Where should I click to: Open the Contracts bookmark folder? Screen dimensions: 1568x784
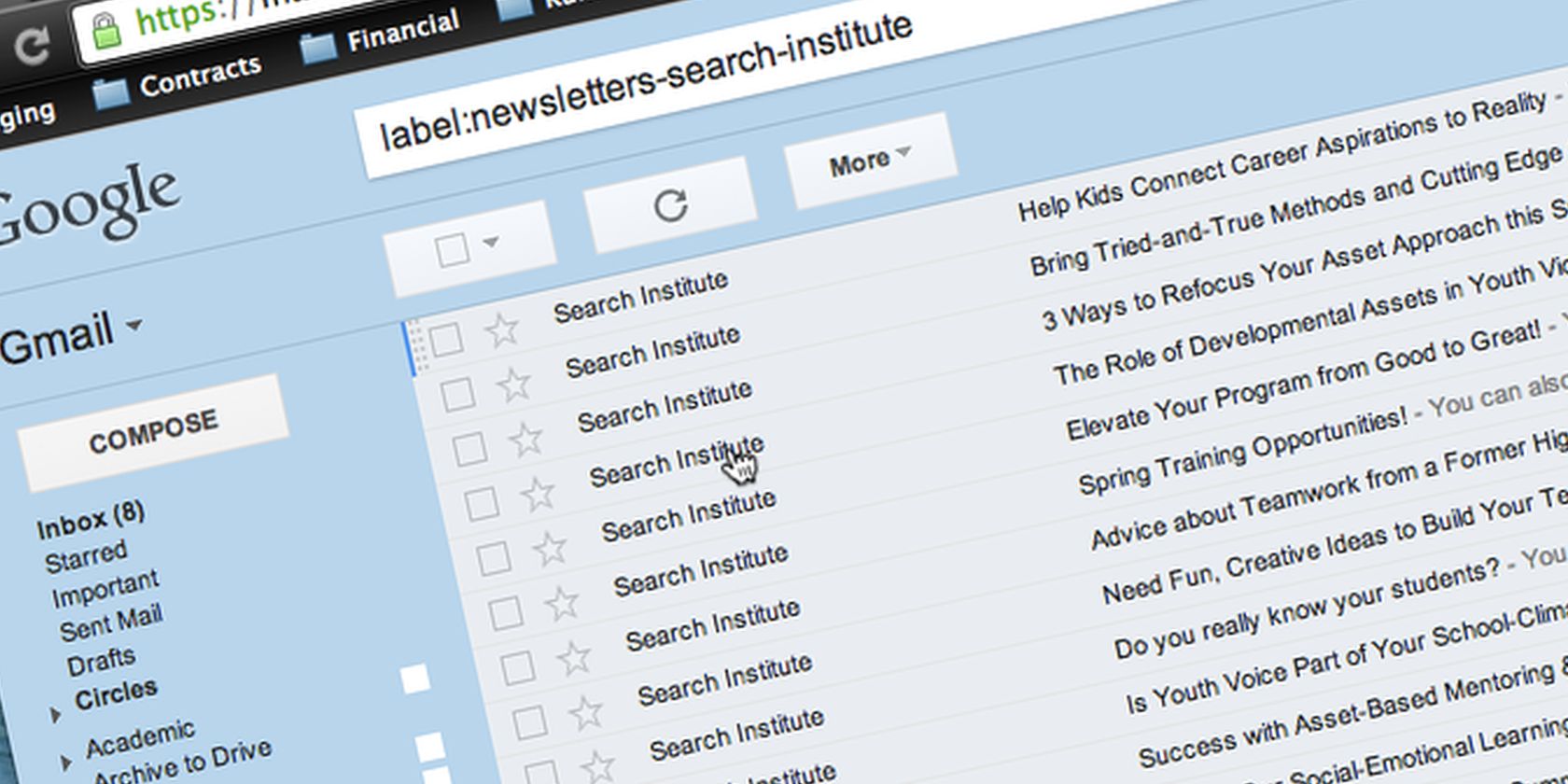177,82
